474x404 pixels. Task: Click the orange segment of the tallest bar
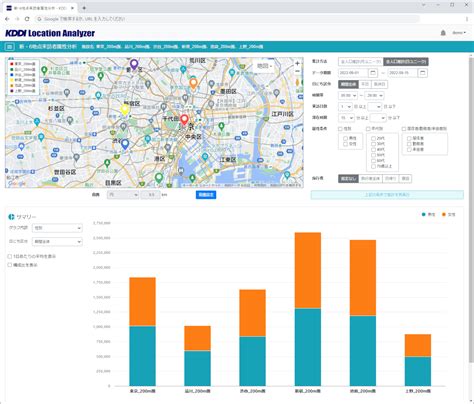tap(308, 270)
